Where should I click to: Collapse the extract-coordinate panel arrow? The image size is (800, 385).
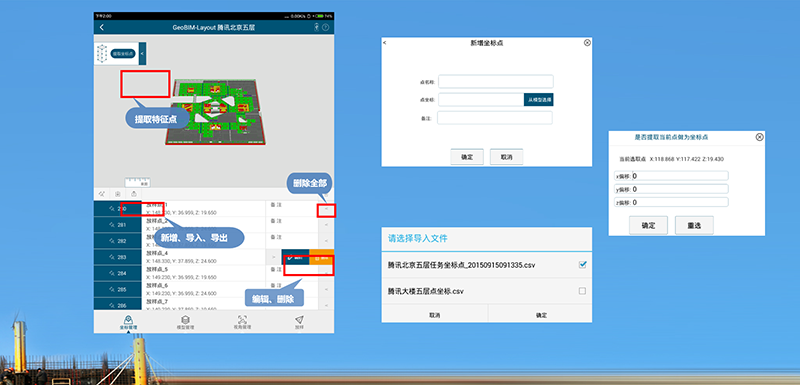142,53
